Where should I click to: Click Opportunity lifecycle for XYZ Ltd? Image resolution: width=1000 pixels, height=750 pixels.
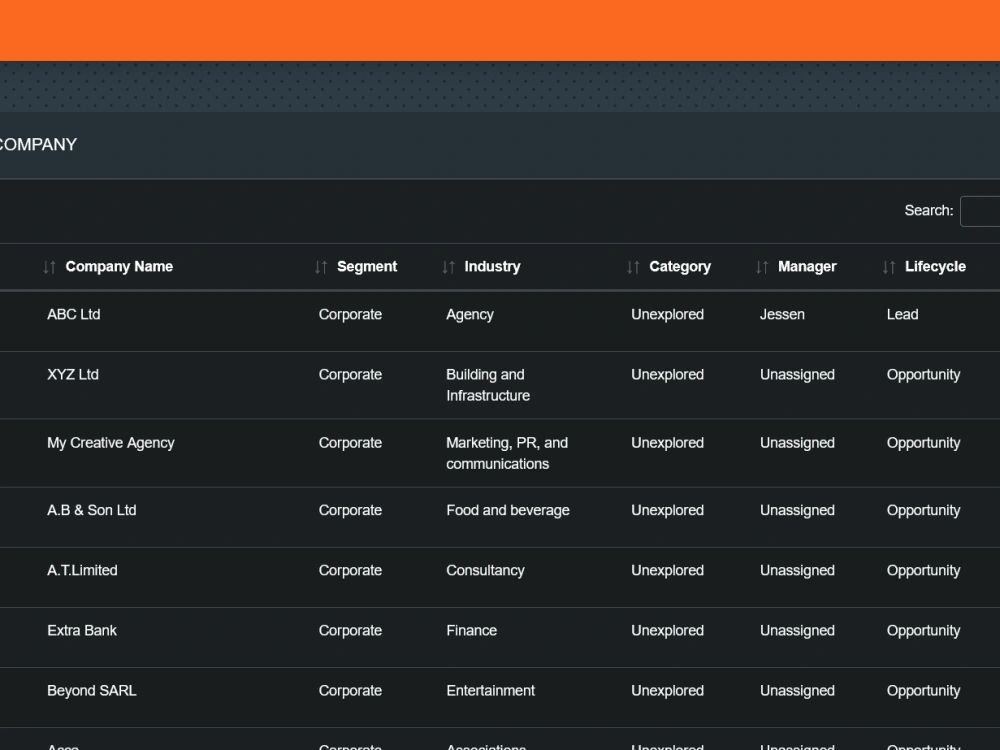tap(923, 374)
